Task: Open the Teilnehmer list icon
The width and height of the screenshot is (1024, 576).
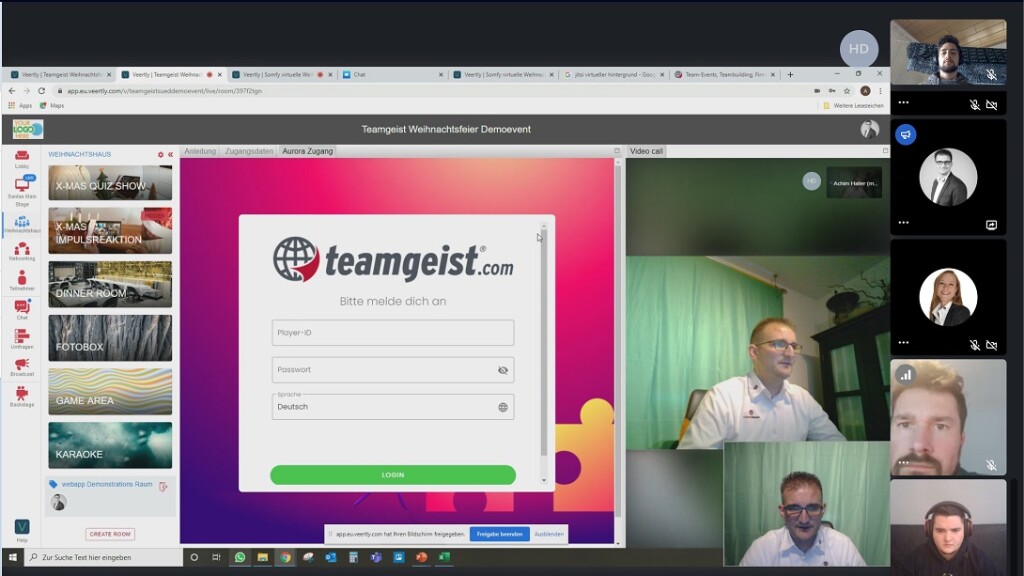Action: 22,280
